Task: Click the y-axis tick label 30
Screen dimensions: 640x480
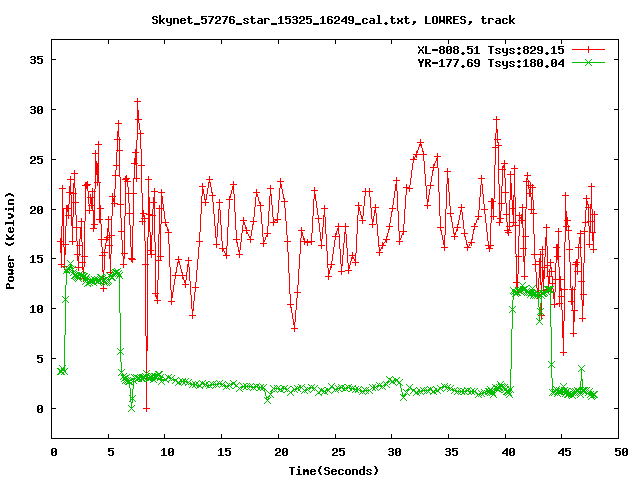Action: pos(36,110)
